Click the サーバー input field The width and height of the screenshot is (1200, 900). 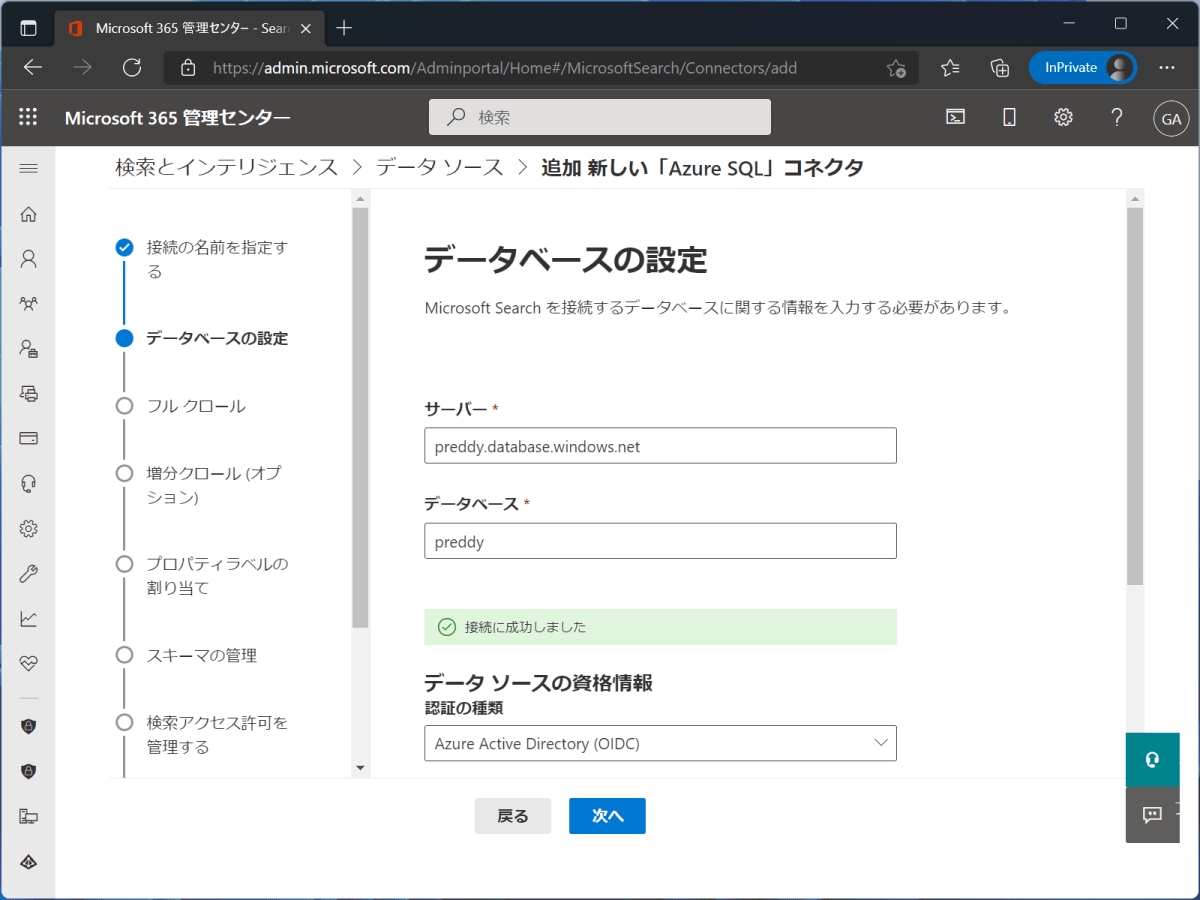[660, 446]
